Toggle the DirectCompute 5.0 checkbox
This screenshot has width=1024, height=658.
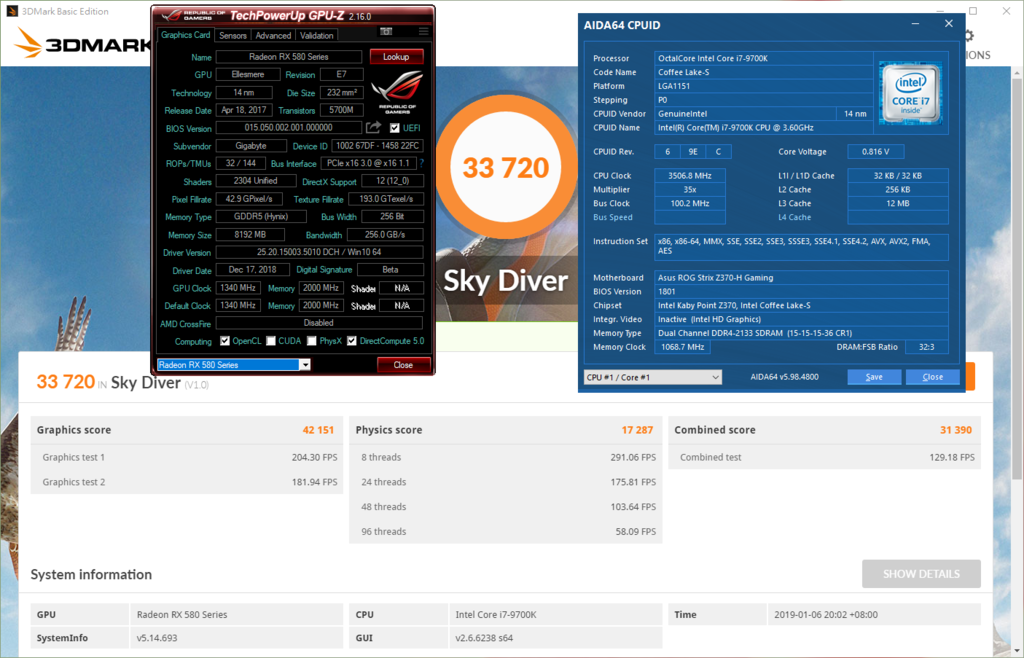coord(351,341)
